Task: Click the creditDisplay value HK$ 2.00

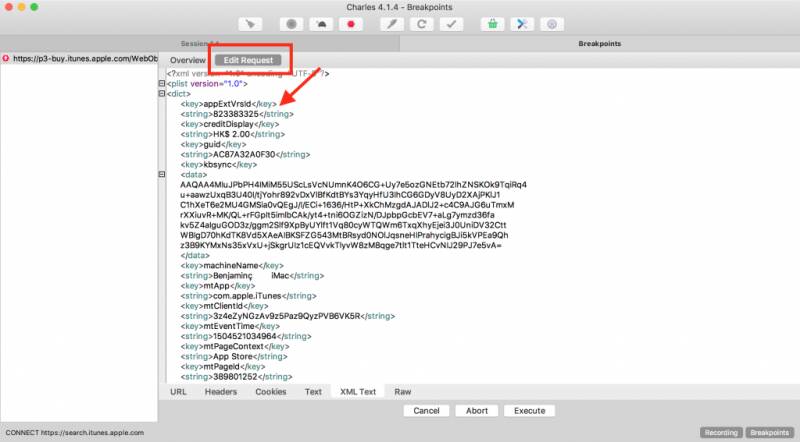Action: tap(232, 134)
